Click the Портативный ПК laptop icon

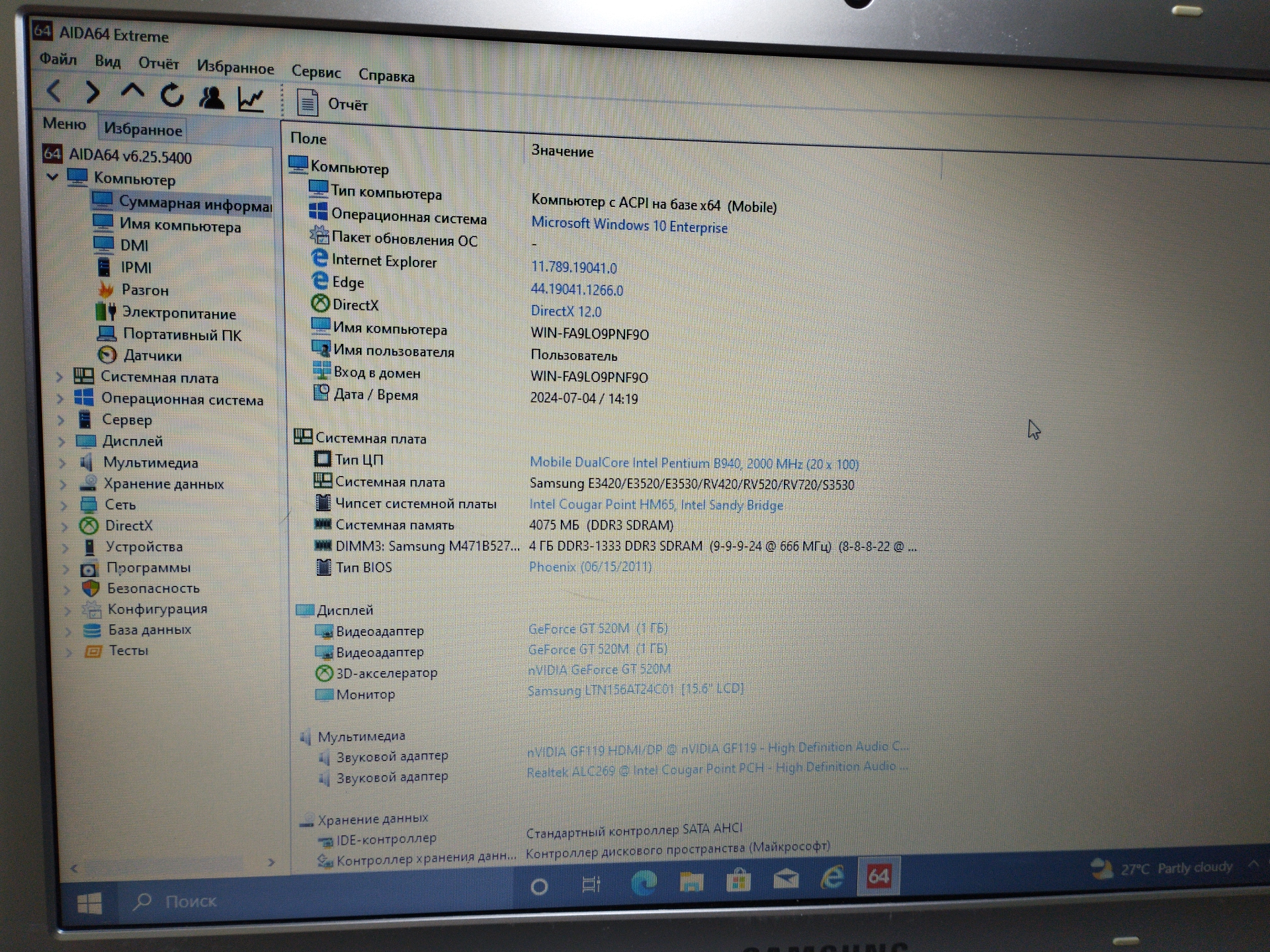(106, 333)
